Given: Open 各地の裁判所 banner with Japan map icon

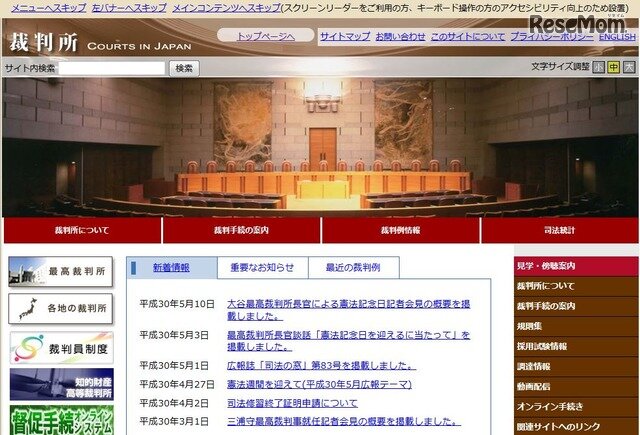Looking at the screenshot, I should pos(60,308).
